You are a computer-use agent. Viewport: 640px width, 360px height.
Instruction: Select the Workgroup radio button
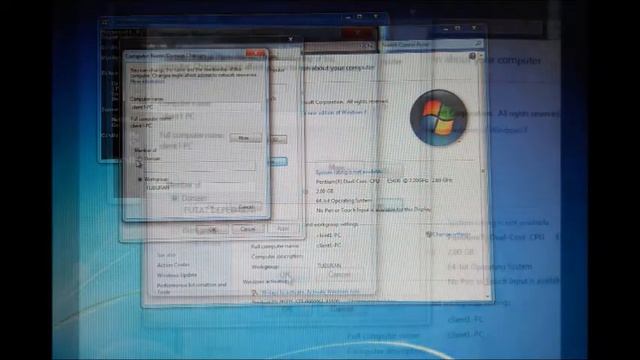140,179
